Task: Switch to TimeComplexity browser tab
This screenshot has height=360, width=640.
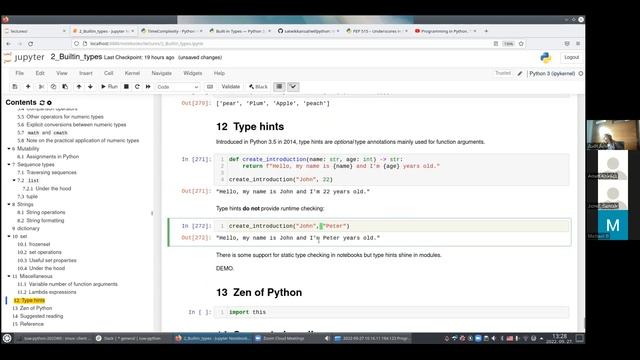Action: tap(171, 31)
